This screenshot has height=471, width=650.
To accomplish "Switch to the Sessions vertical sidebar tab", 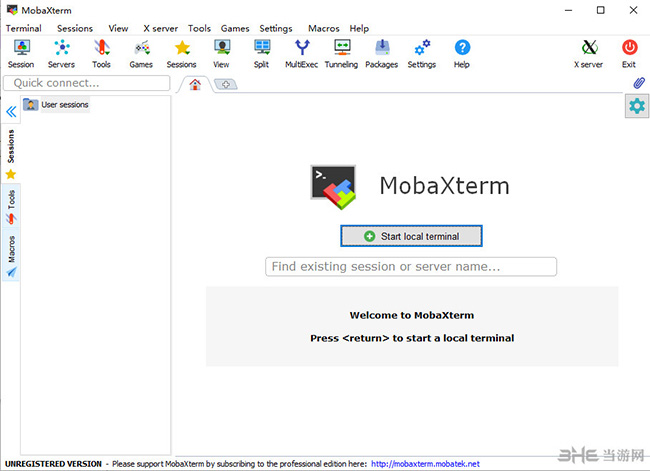I will [x=11, y=153].
